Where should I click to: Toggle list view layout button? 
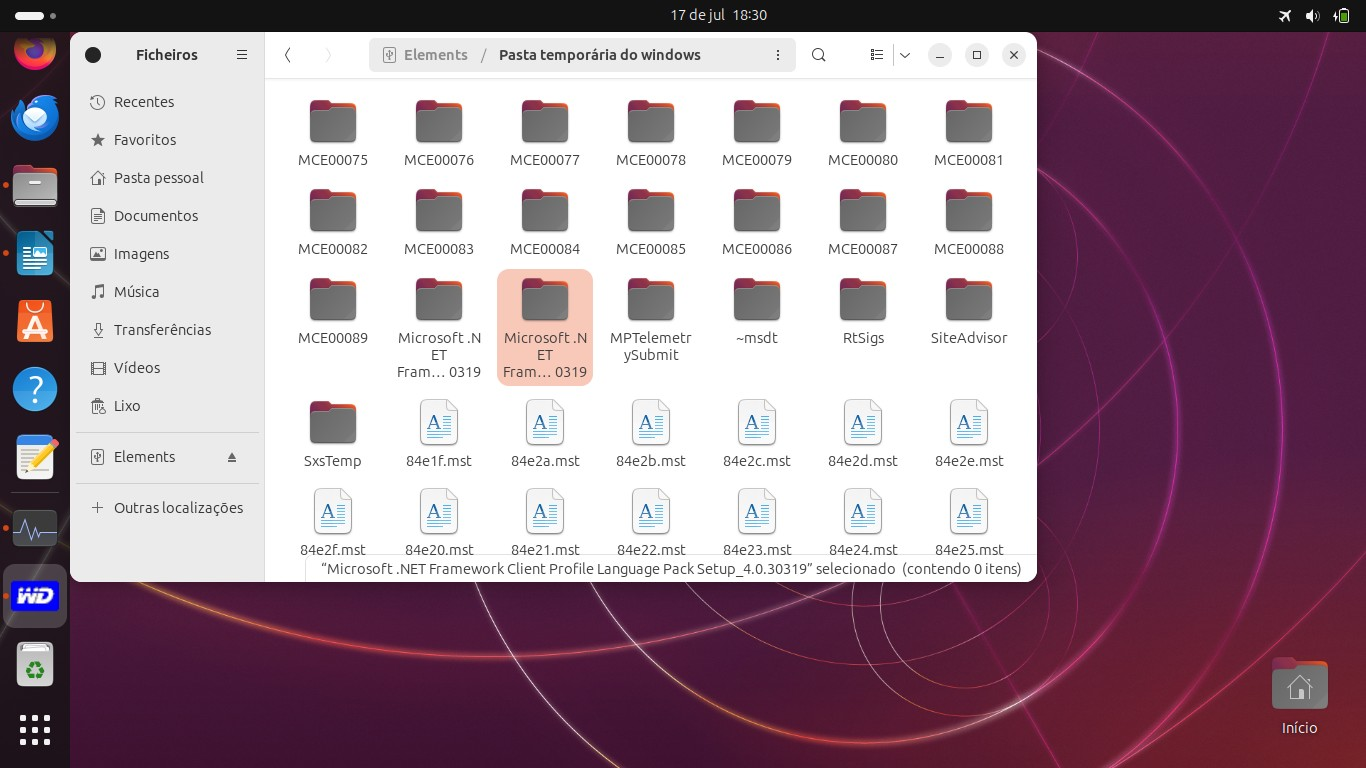877,55
